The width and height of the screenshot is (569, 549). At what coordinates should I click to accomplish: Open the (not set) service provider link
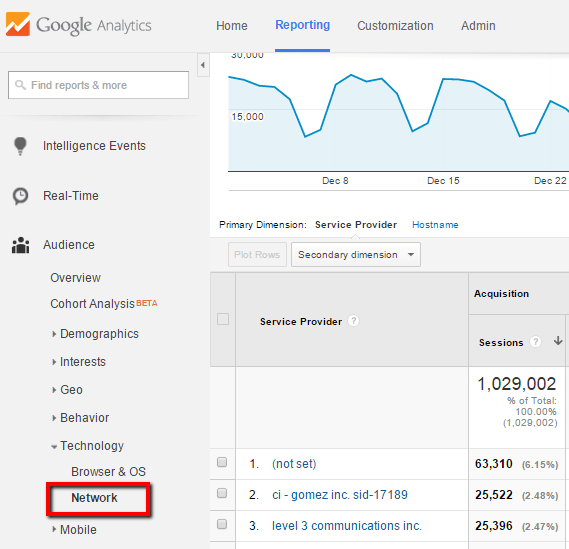[294, 464]
